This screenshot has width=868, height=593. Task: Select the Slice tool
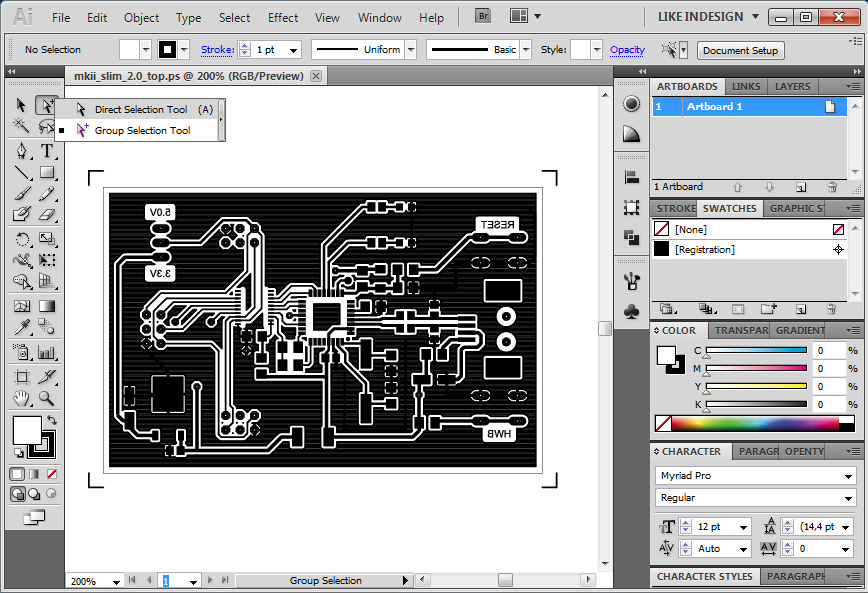[x=46, y=377]
